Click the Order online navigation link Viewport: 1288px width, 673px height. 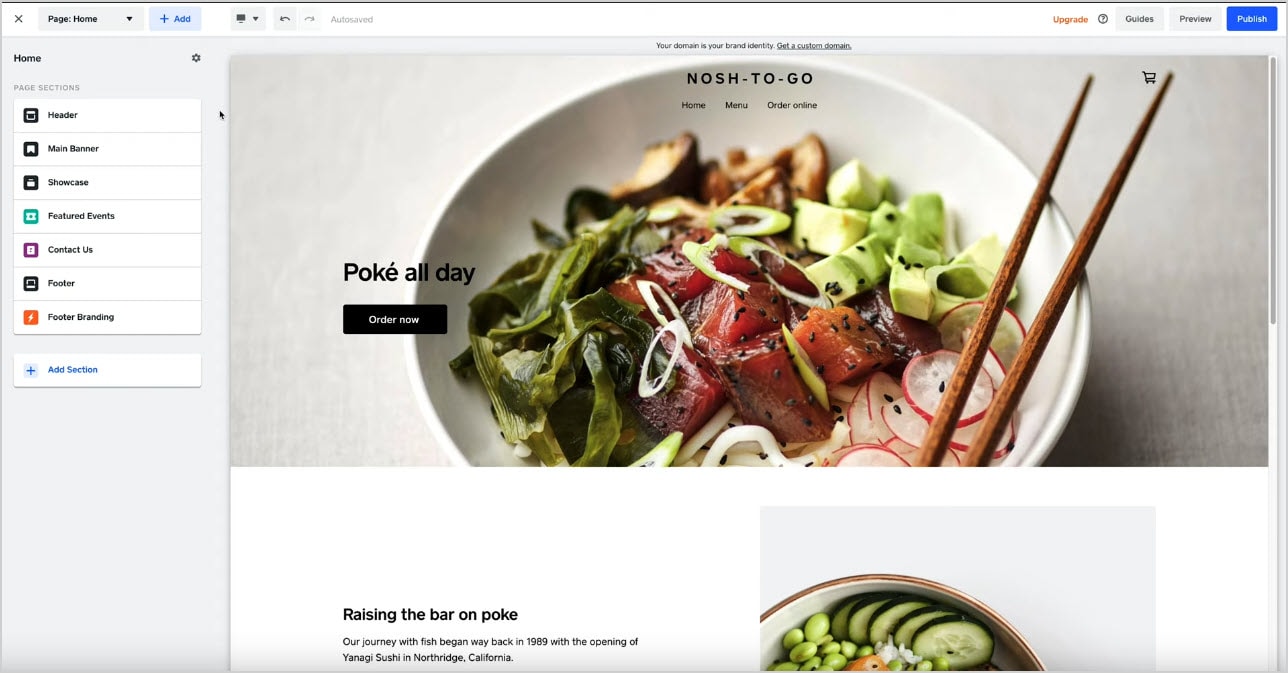click(x=792, y=105)
